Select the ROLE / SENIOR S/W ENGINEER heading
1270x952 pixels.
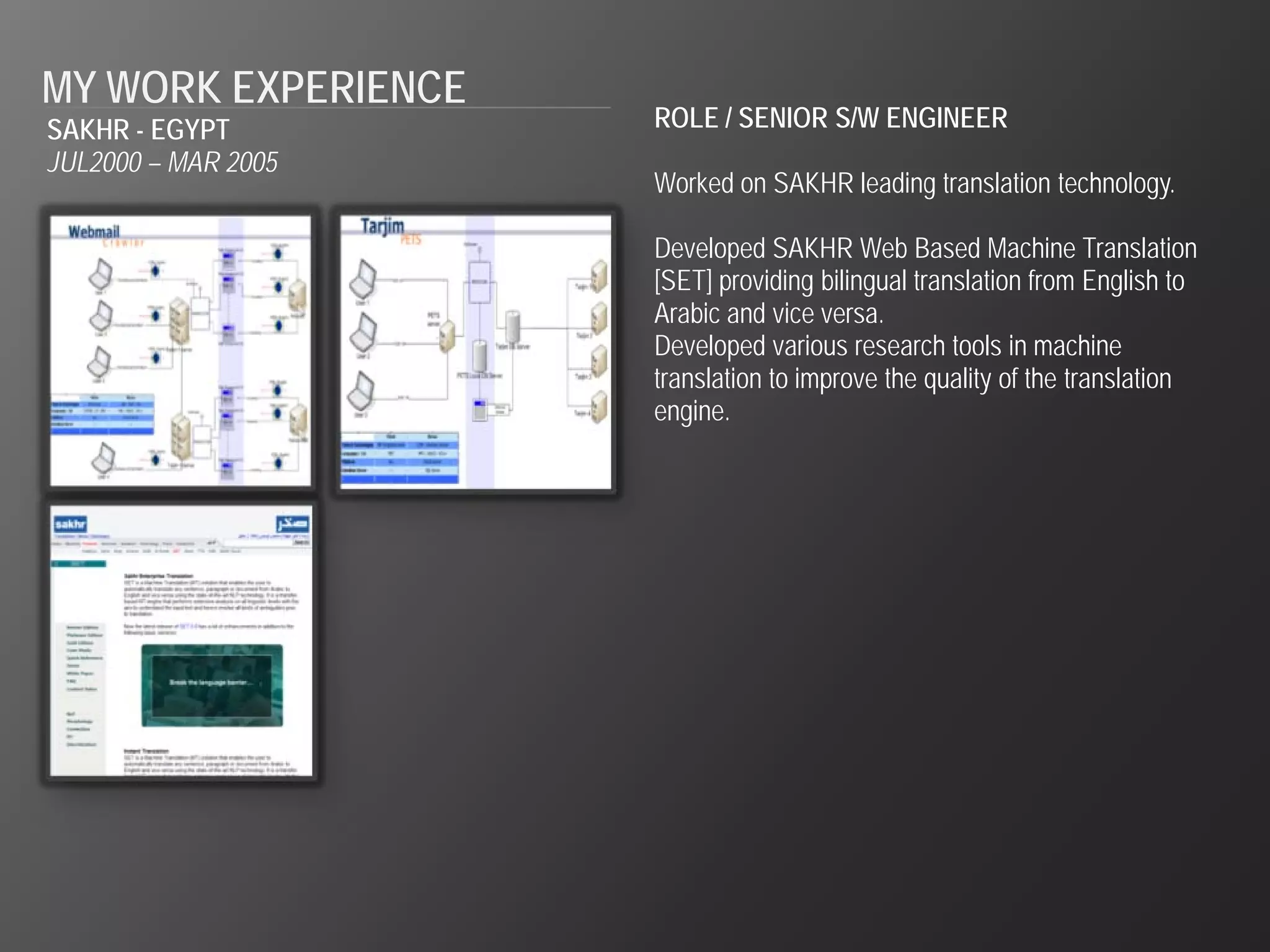[x=830, y=118]
